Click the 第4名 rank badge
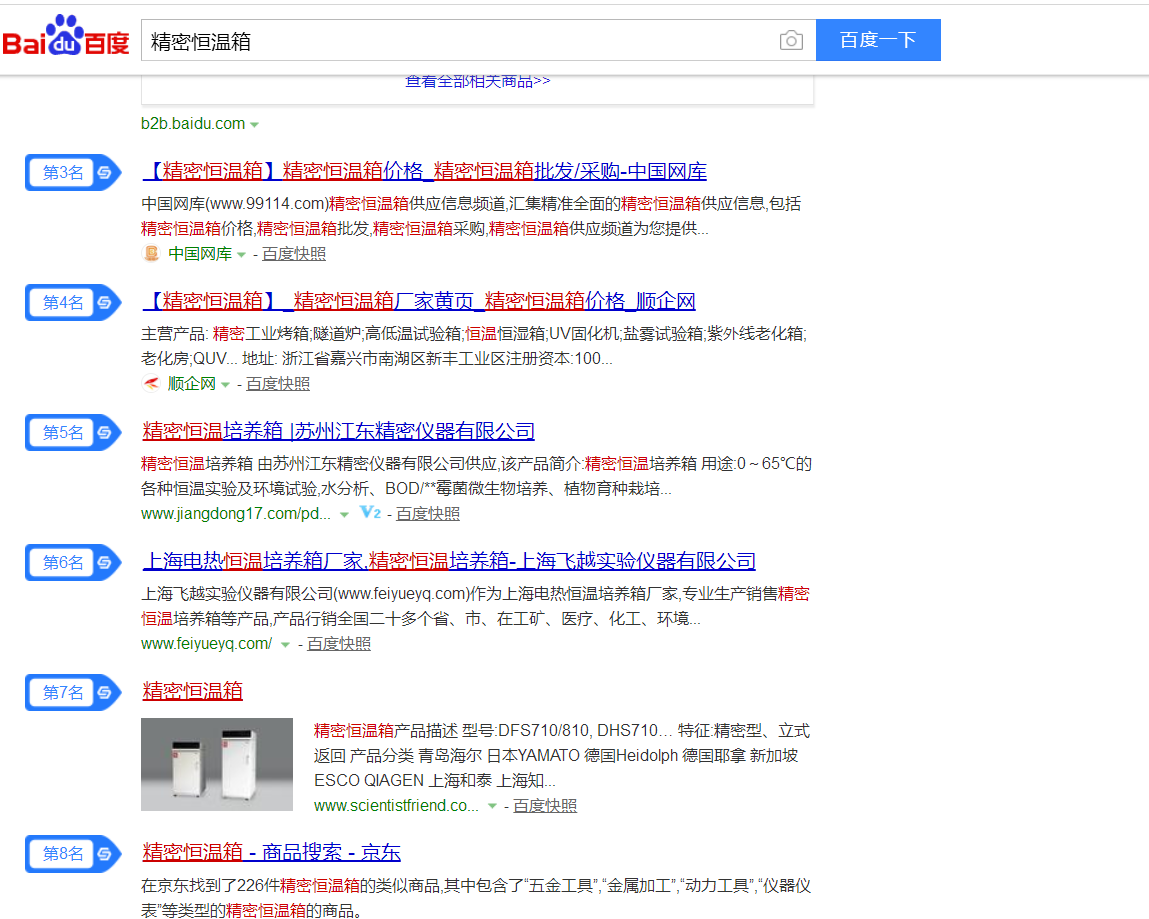1149x919 pixels. coord(73,303)
